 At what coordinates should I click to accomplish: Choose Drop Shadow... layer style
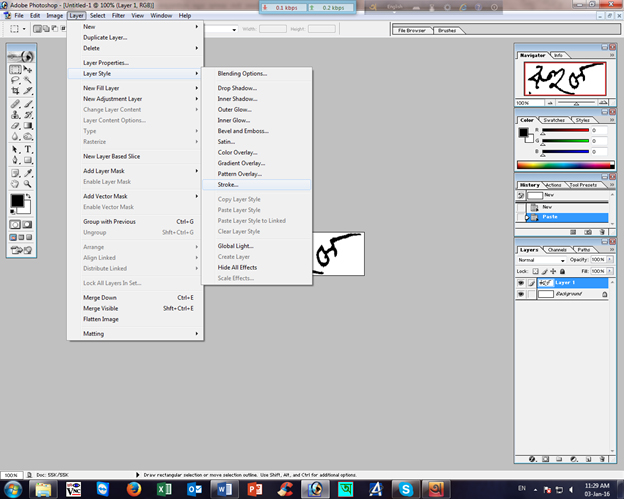[x=257, y=88]
